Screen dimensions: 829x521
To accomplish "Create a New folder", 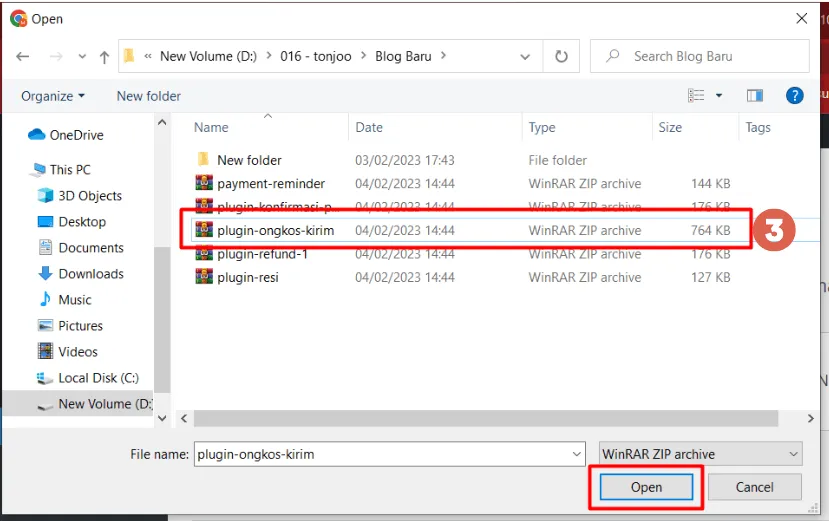I will 149,96.
